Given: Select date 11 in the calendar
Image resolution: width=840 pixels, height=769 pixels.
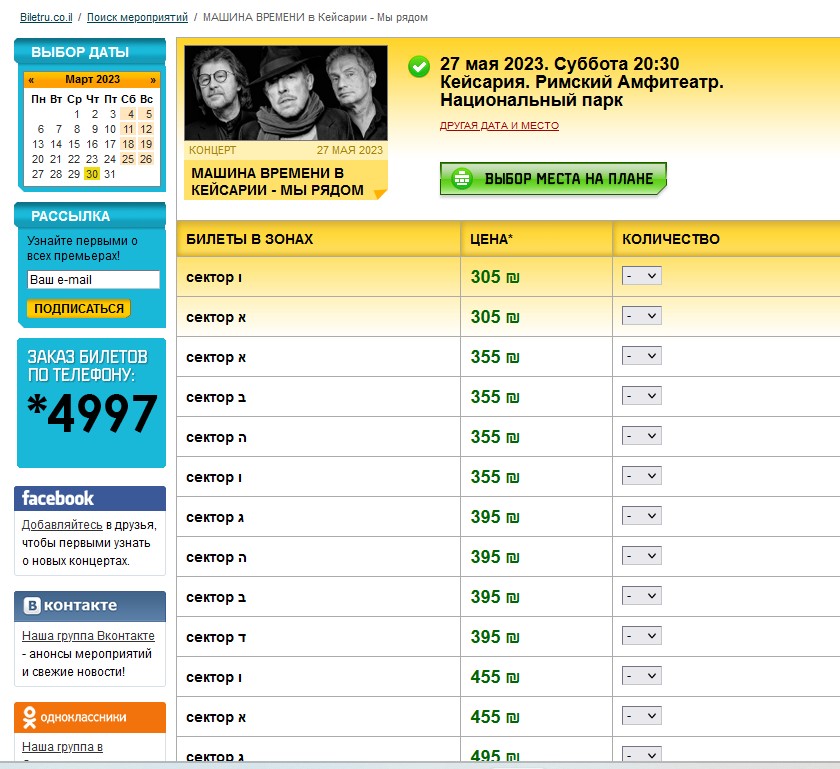Looking at the screenshot, I should [x=129, y=129].
